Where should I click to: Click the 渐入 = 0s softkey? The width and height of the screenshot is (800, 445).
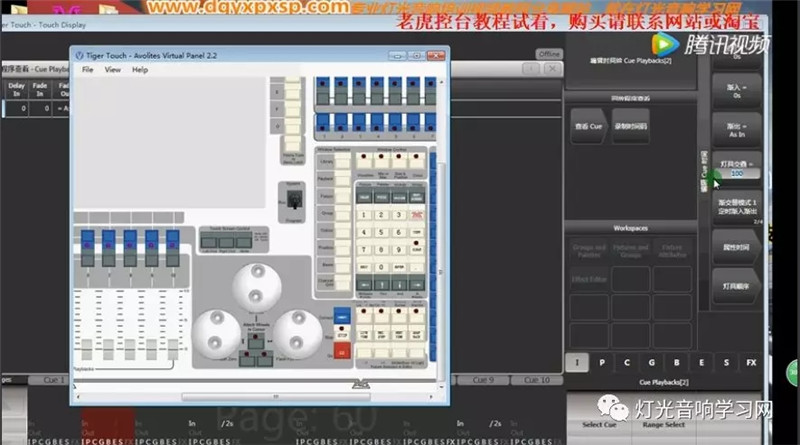[737, 91]
